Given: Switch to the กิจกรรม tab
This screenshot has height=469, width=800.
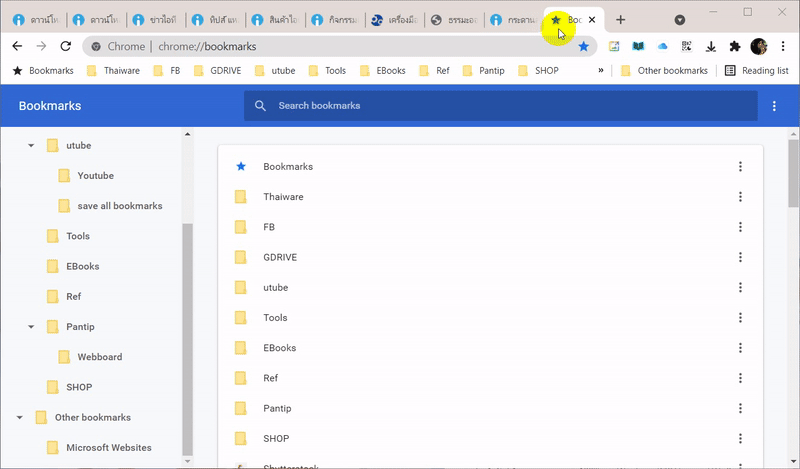Looking at the screenshot, I should coord(336,20).
